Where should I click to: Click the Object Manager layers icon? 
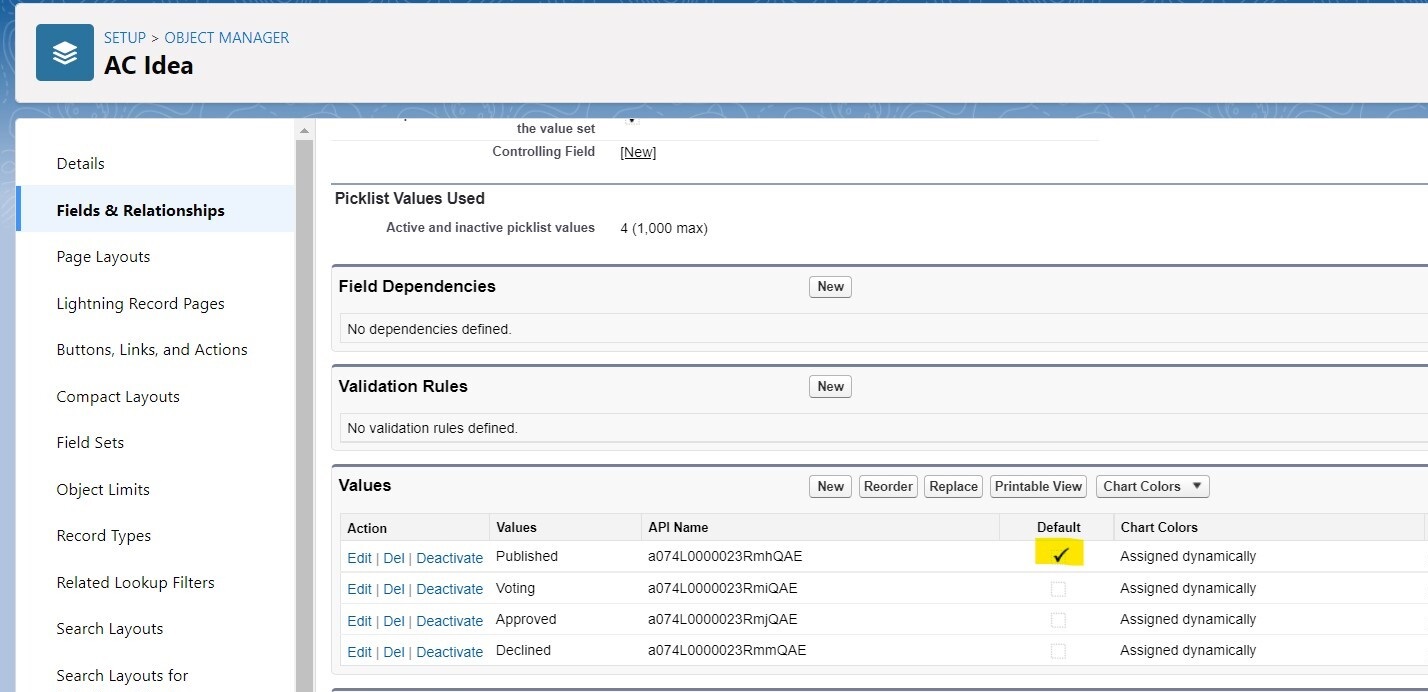point(65,53)
